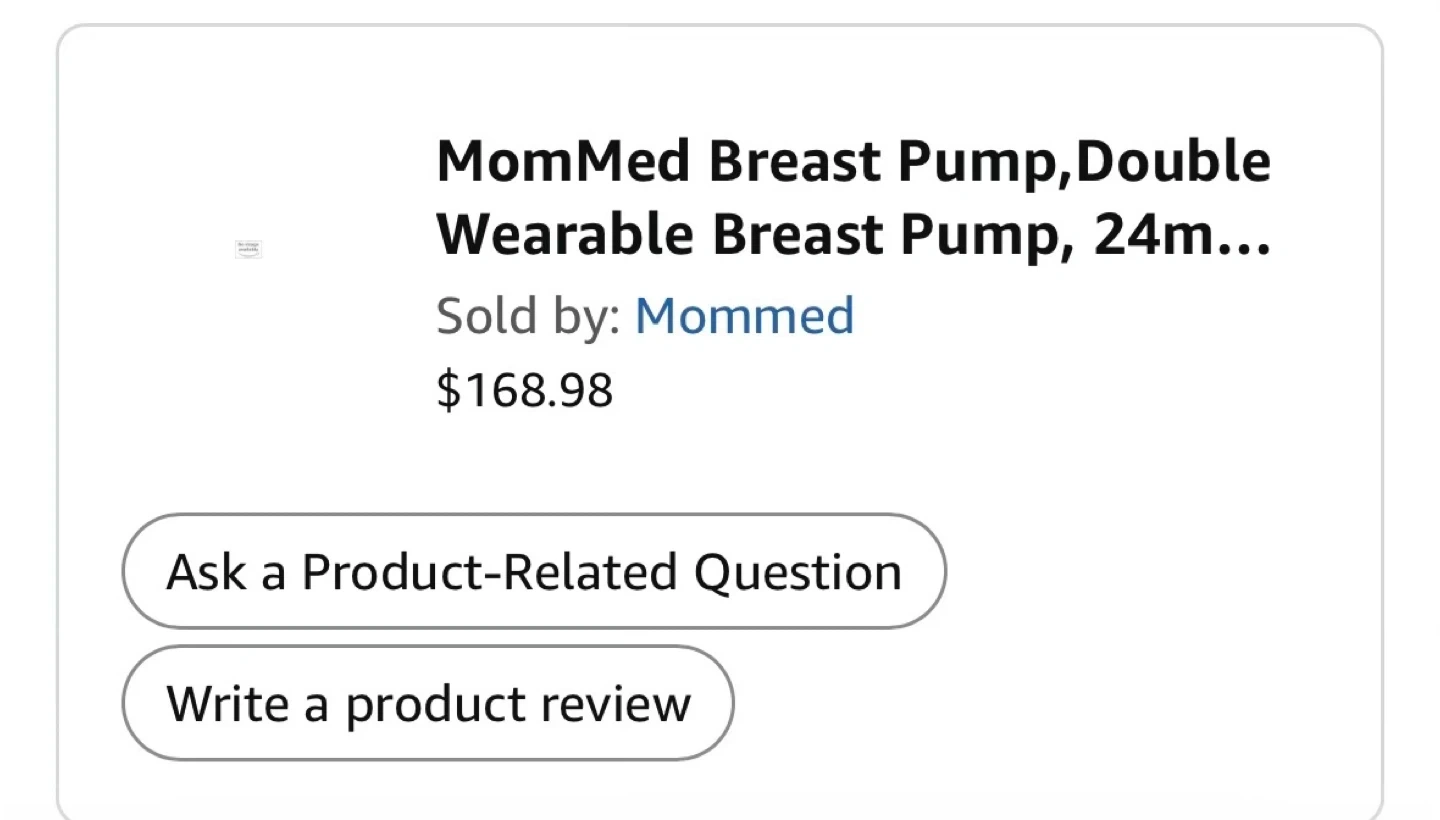Tap the small no-image icon beside the title
The image size is (1440, 820).
[x=248, y=249]
